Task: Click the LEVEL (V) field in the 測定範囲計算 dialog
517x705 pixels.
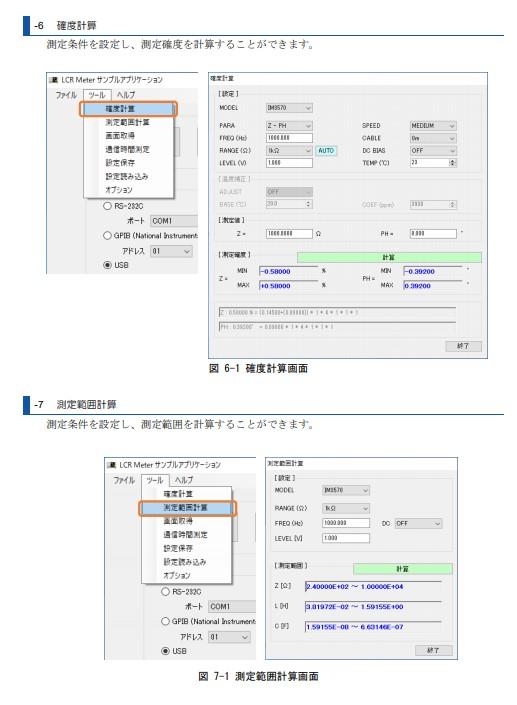Action: pyautogui.click(x=346, y=538)
